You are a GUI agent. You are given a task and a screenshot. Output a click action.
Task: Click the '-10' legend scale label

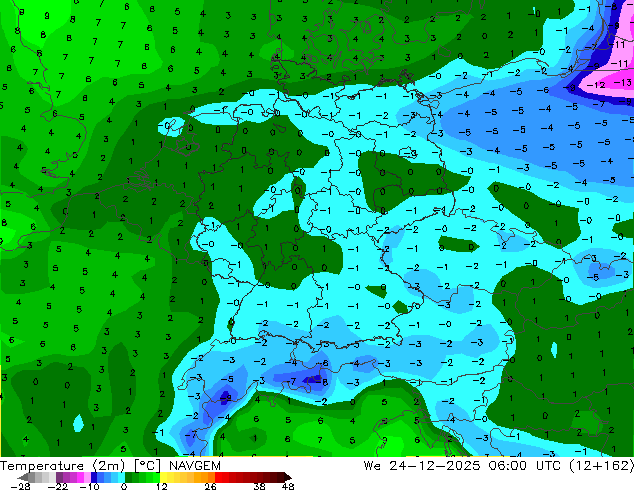pyautogui.click(x=89, y=486)
